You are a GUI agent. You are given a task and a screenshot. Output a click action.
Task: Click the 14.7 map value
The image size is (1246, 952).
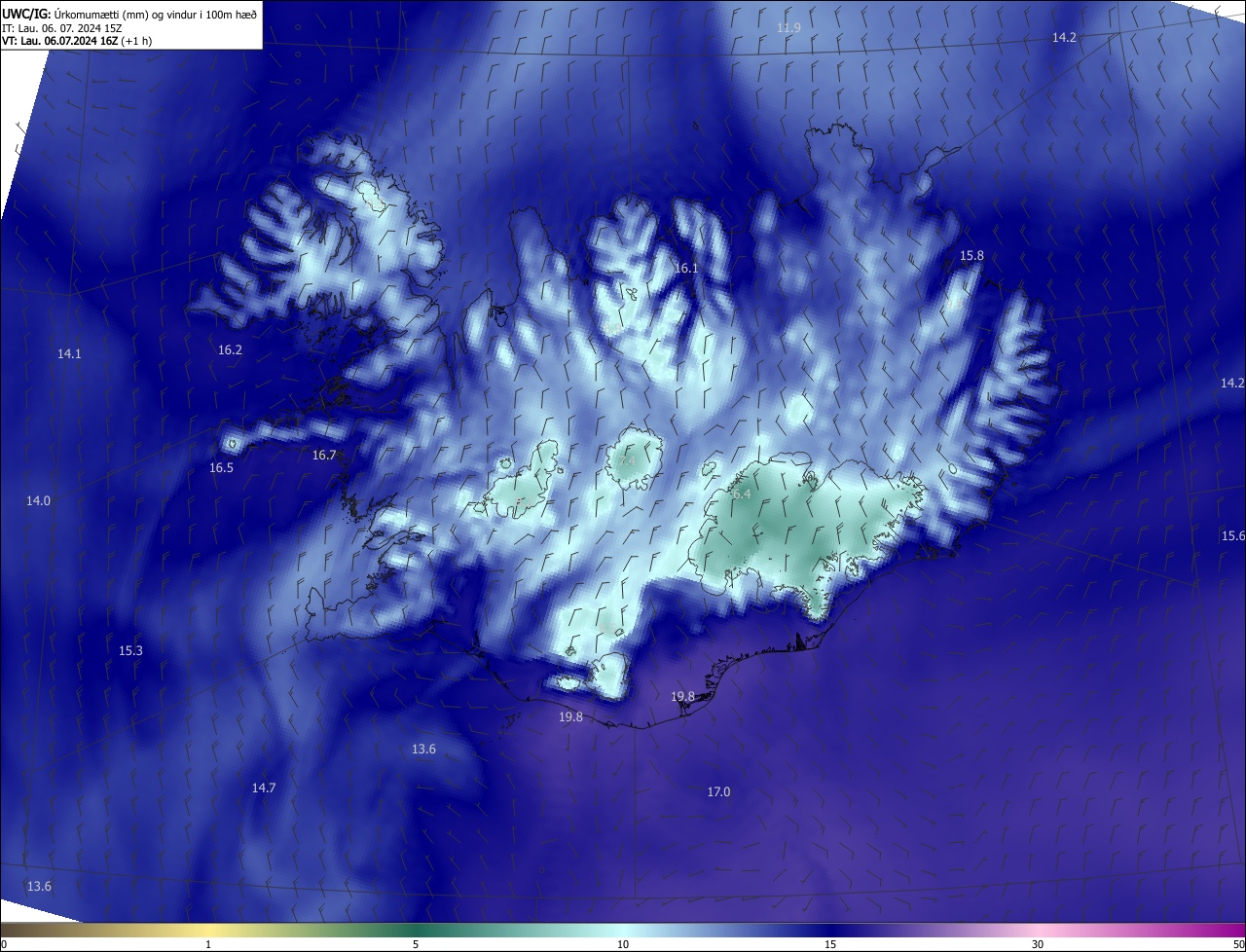[x=264, y=787]
